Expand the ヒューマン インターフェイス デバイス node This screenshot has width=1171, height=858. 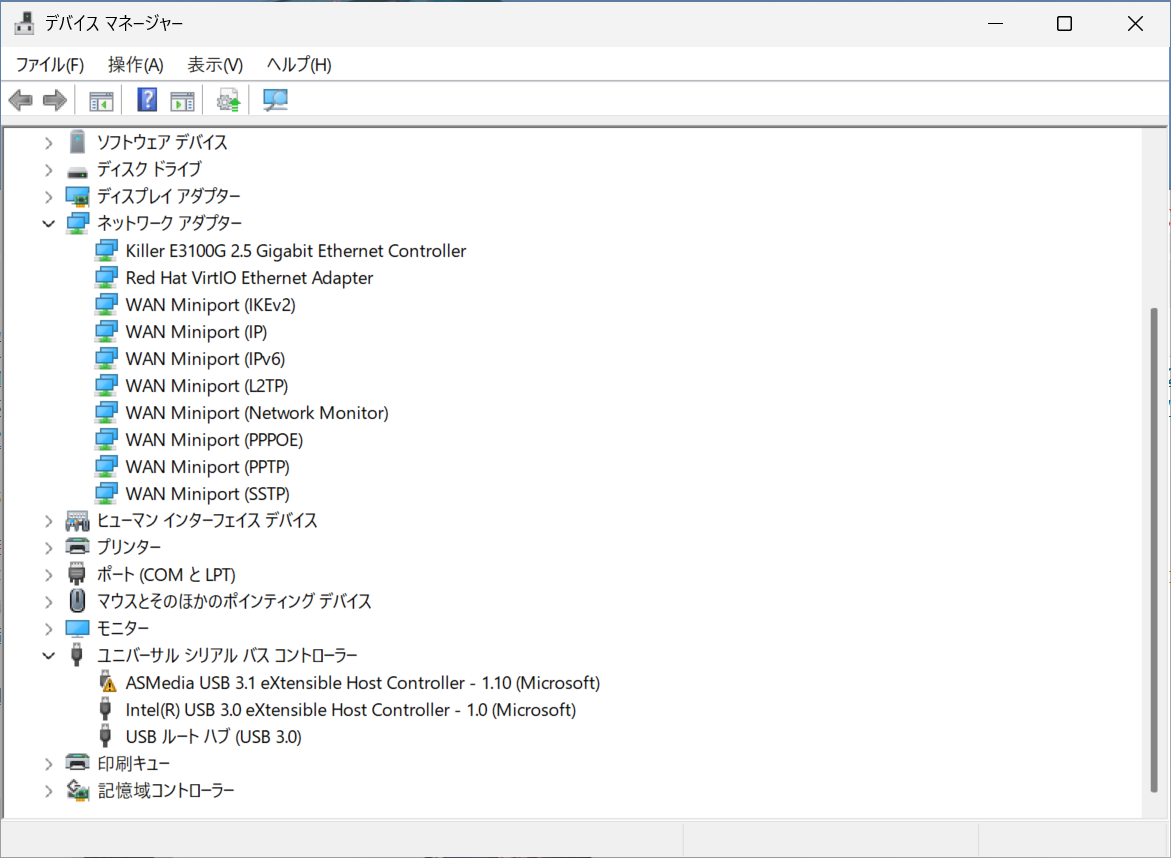click(x=49, y=521)
